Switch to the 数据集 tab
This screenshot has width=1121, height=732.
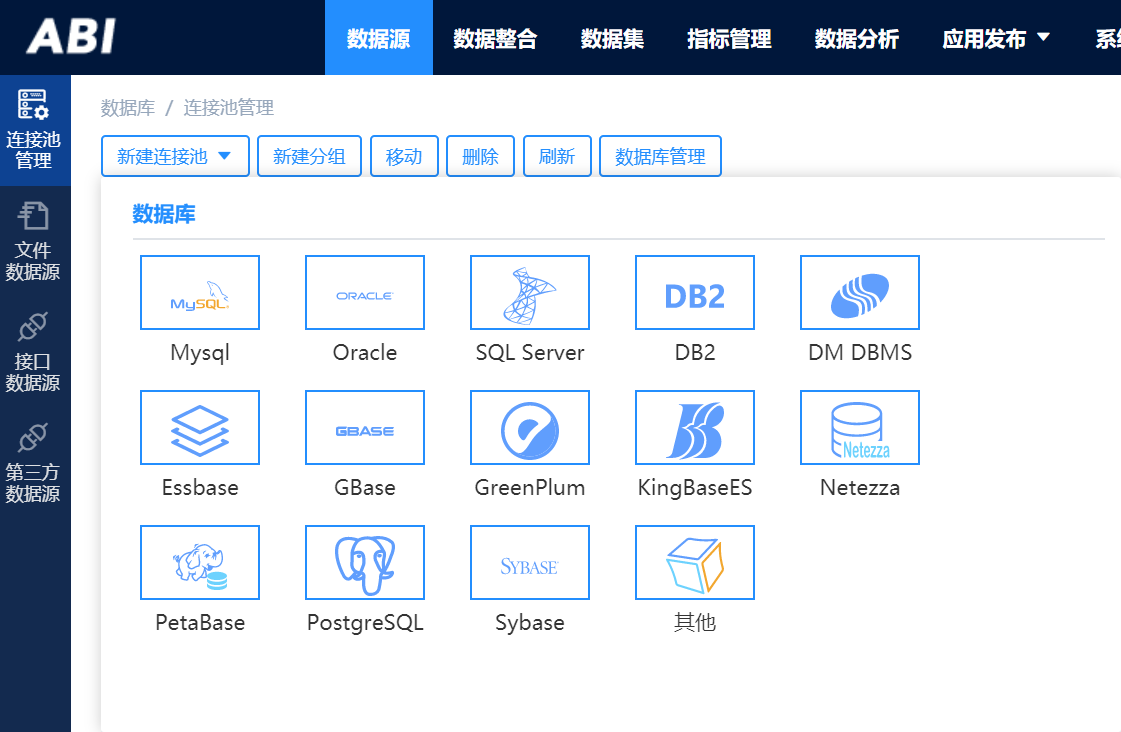click(x=613, y=38)
